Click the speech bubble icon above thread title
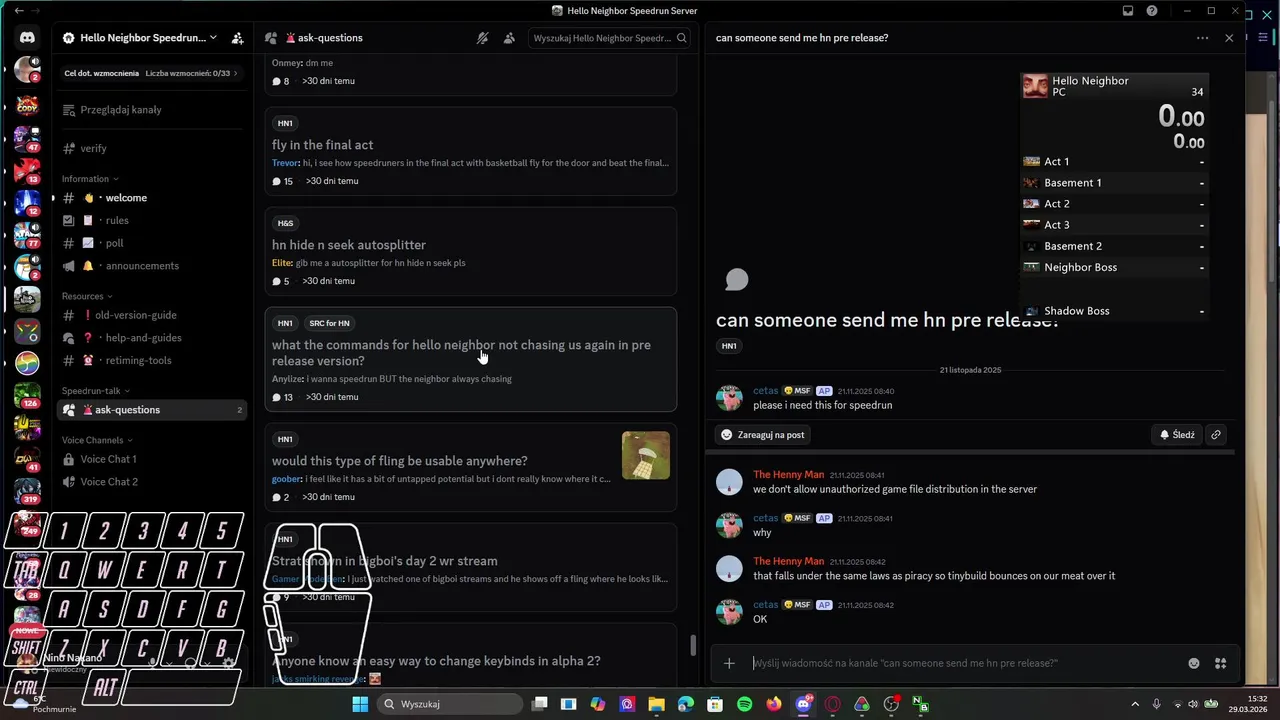1280x720 pixels. click(737, 280)
